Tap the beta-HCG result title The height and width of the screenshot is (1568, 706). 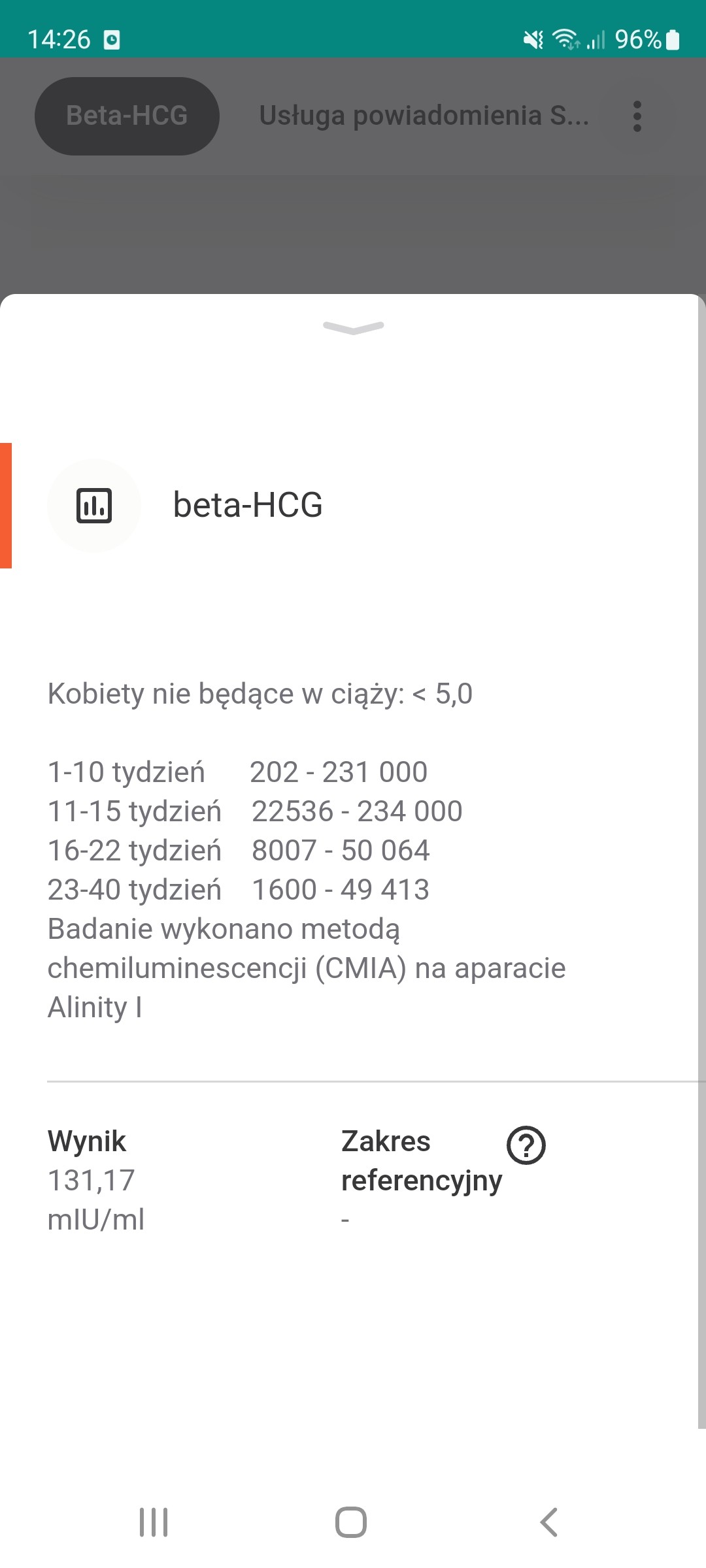pyautogui.click(x=248, y=505)
